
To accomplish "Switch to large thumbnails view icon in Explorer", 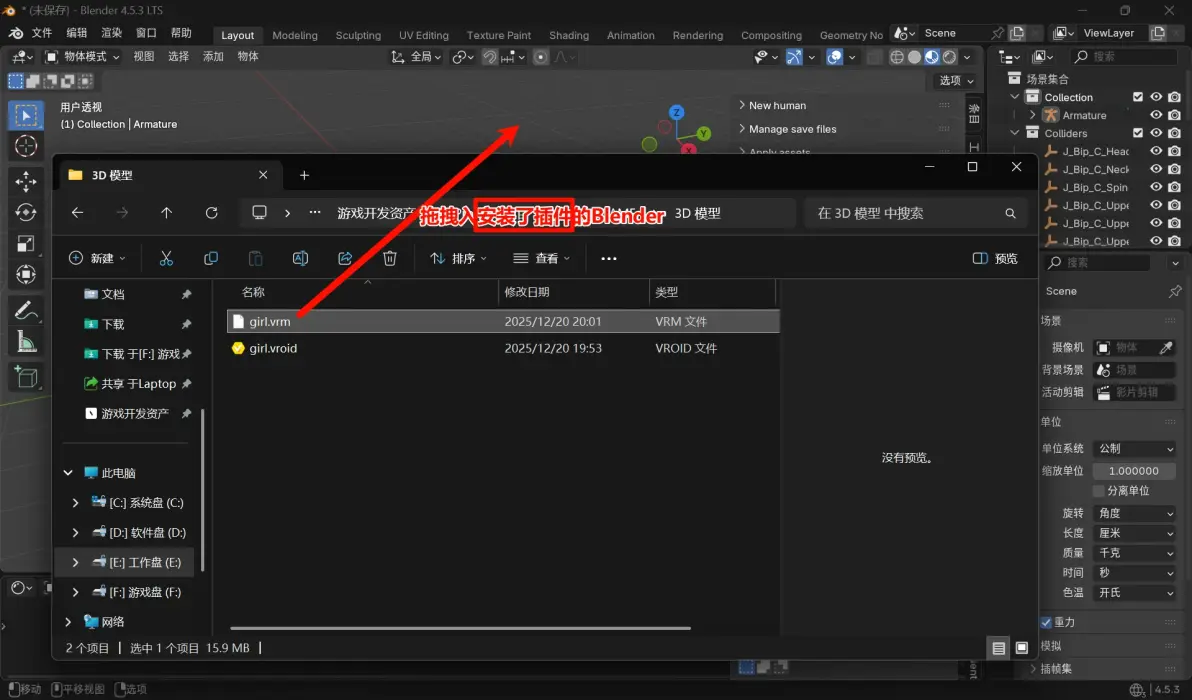I will [1022, 648].
